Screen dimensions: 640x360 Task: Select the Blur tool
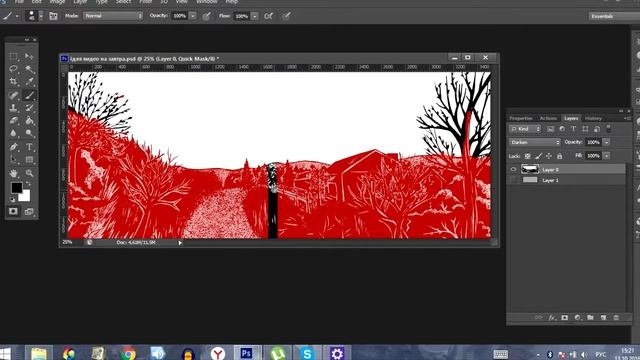(x=13, y=133)
